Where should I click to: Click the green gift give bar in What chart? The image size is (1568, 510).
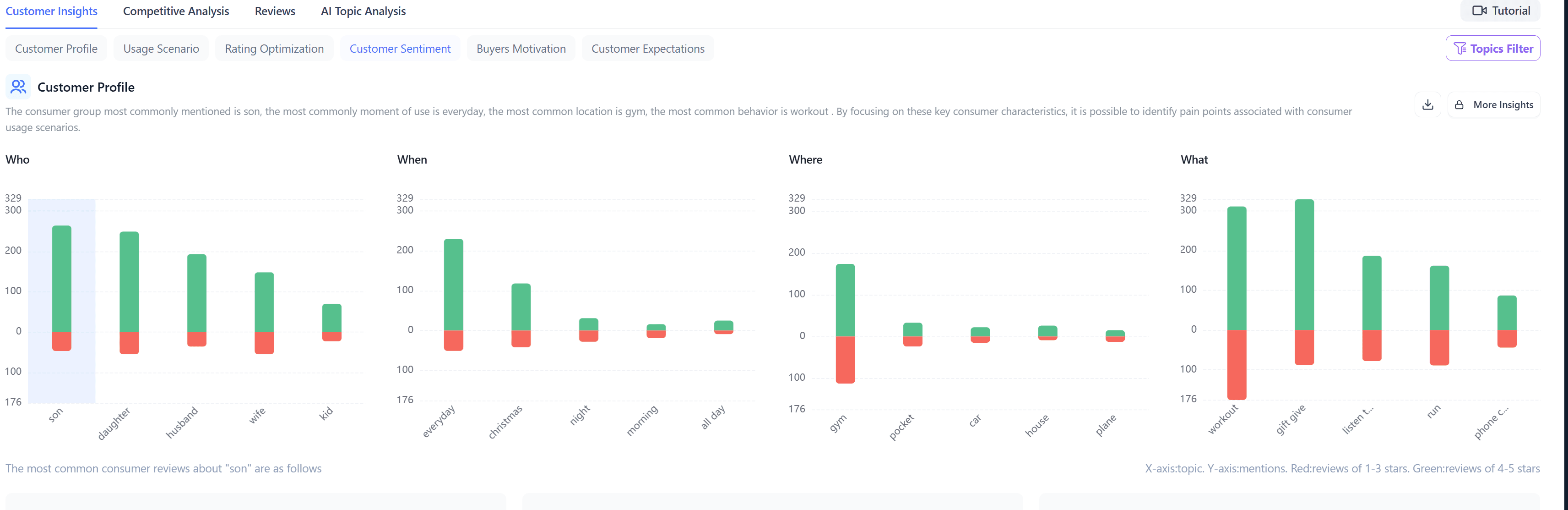coord(1304,264)
